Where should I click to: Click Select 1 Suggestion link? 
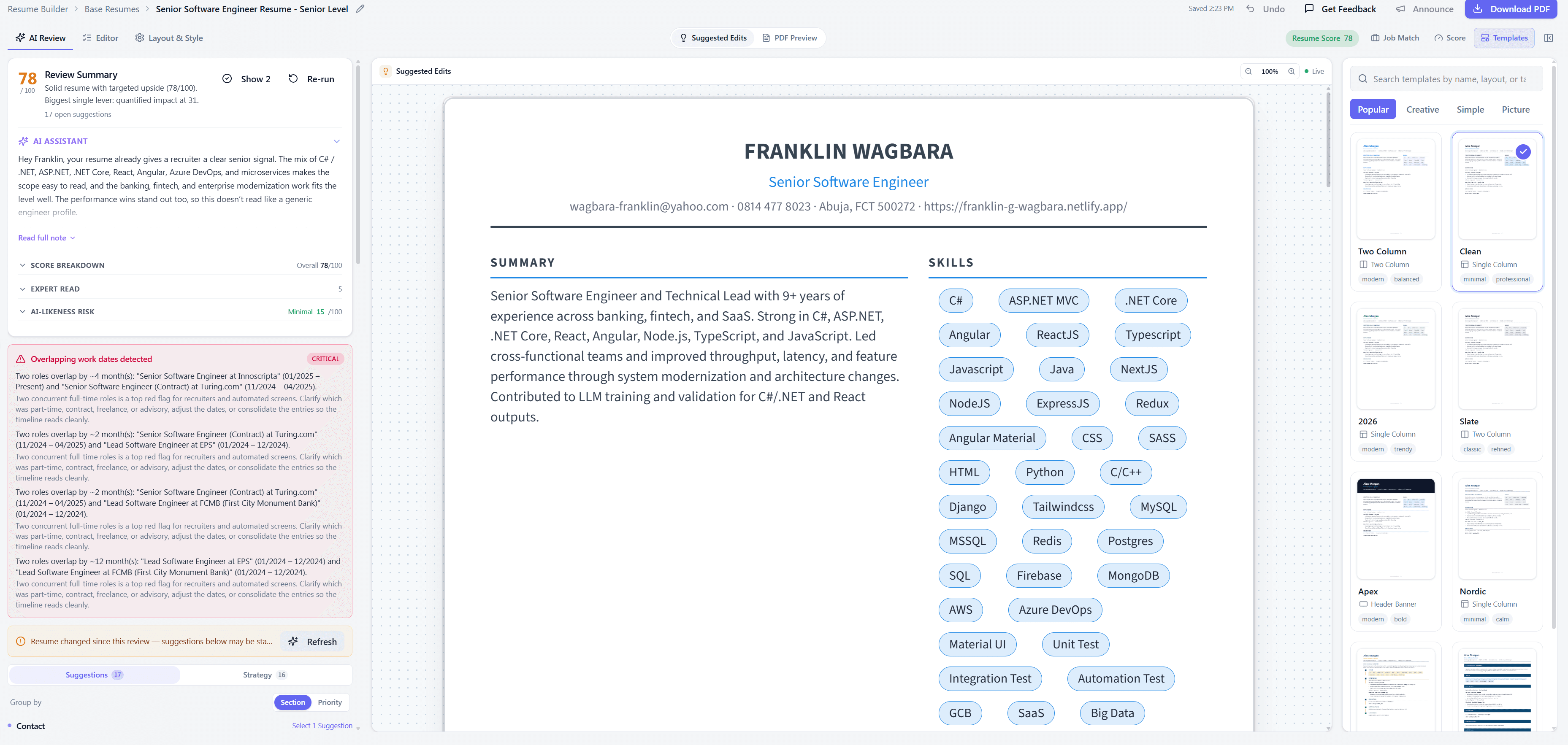(x=322, y=726)
